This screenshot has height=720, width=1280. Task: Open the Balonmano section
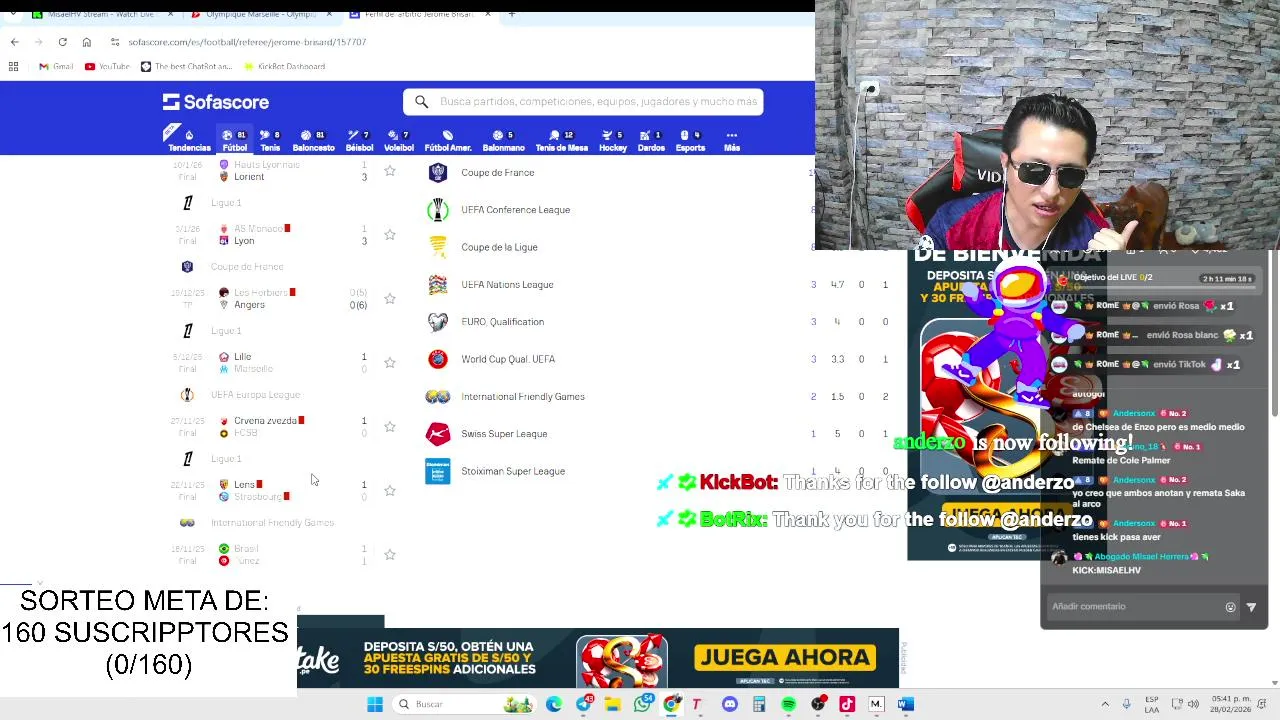pos(503,141)
